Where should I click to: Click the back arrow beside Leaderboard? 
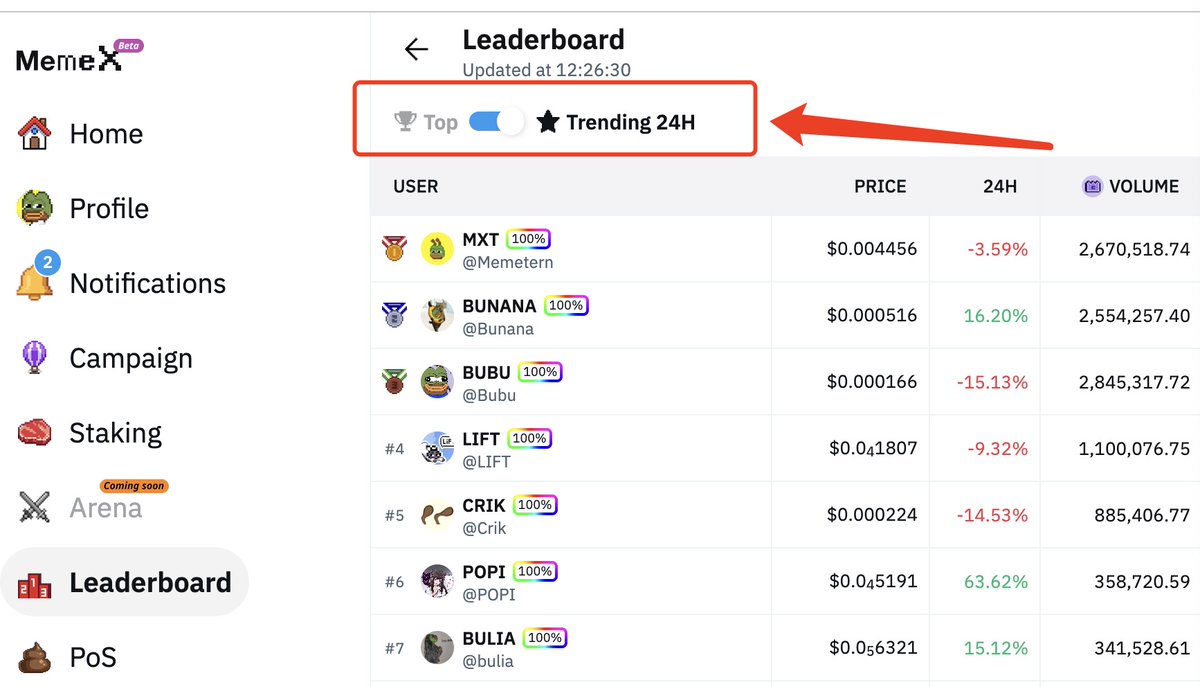pyautogui.click(x=416, y=49)
